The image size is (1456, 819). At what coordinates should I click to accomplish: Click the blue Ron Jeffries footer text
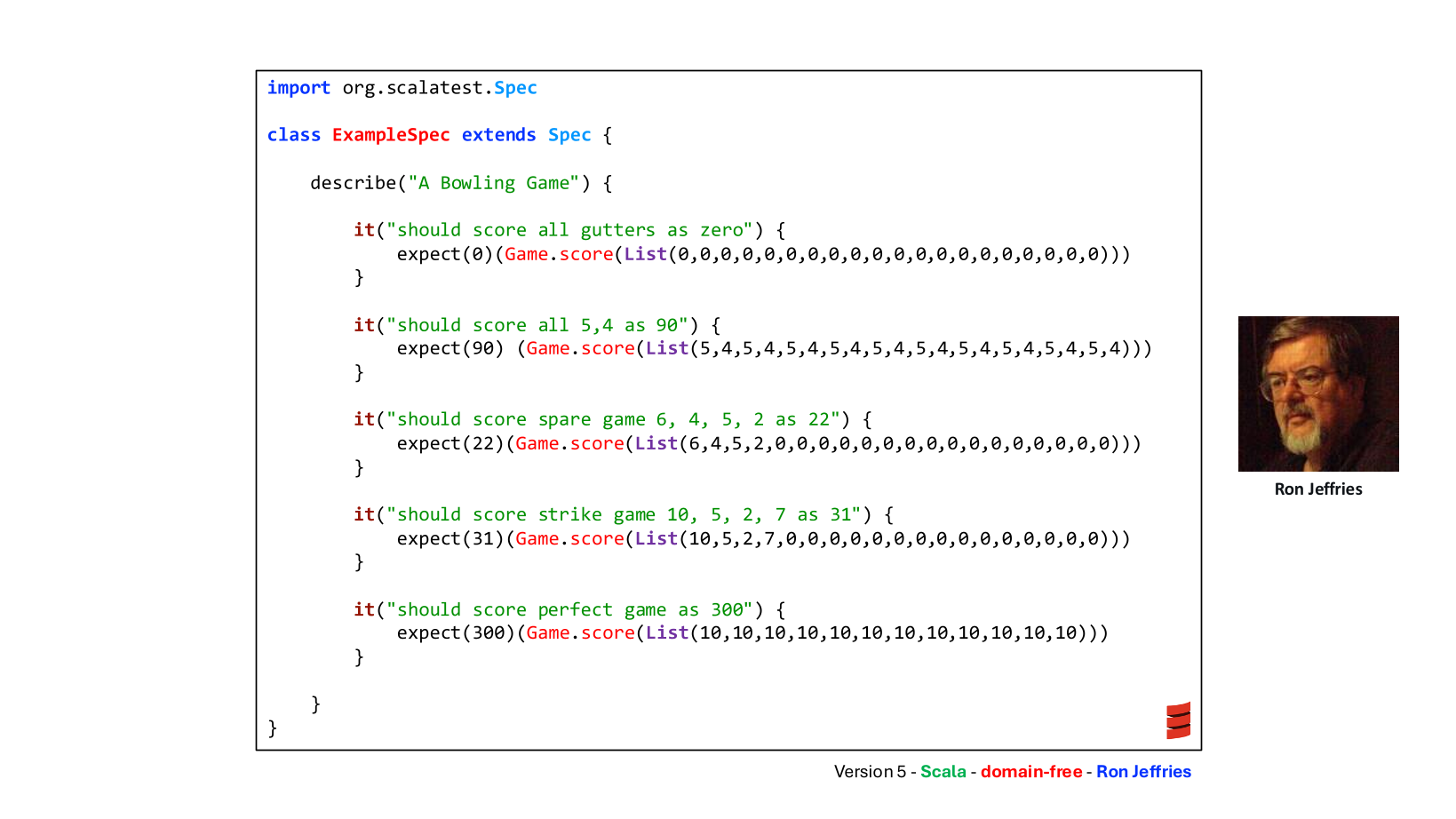(1143, 771)
